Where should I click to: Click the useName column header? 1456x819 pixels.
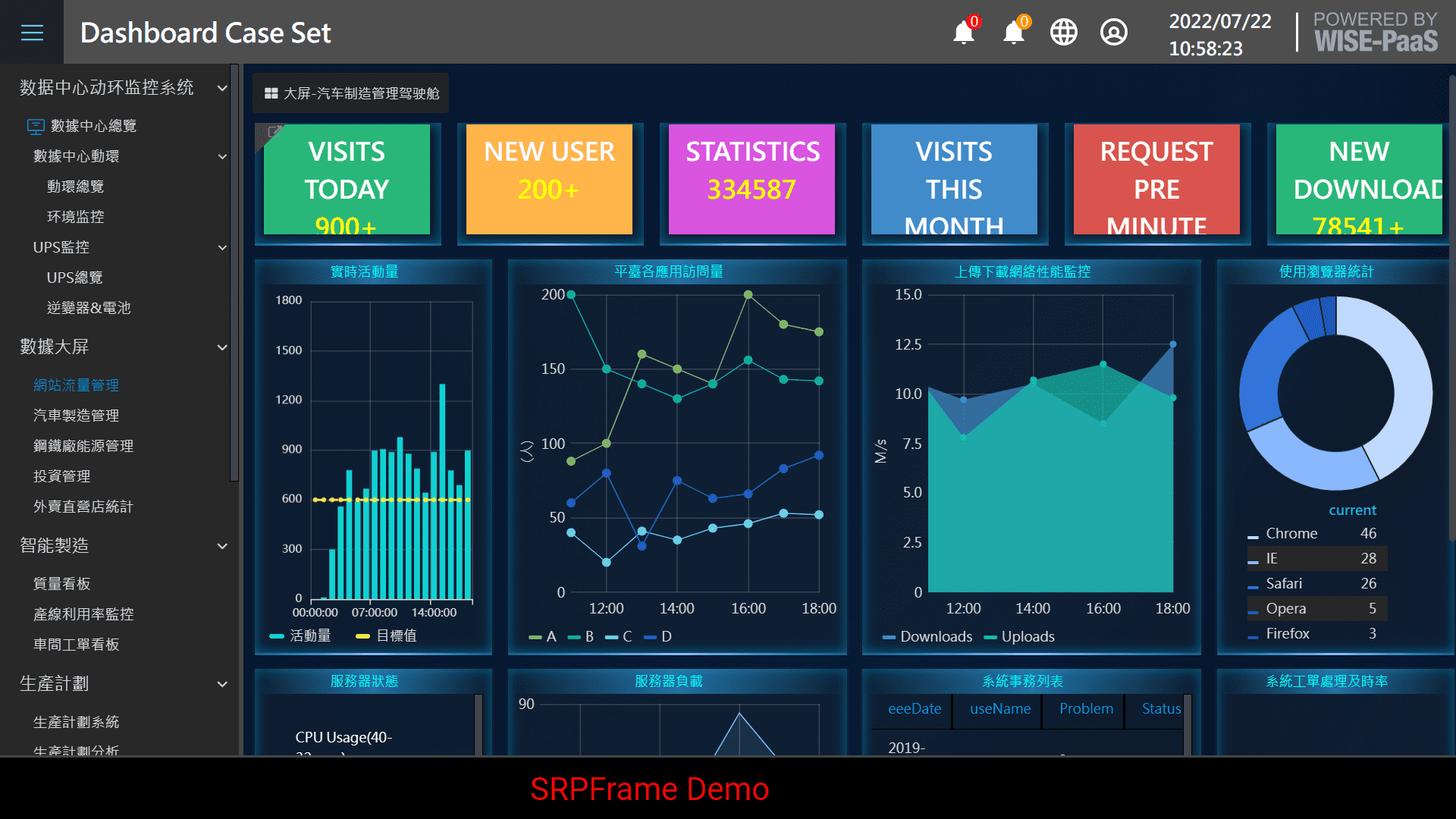tap(999, 709)
